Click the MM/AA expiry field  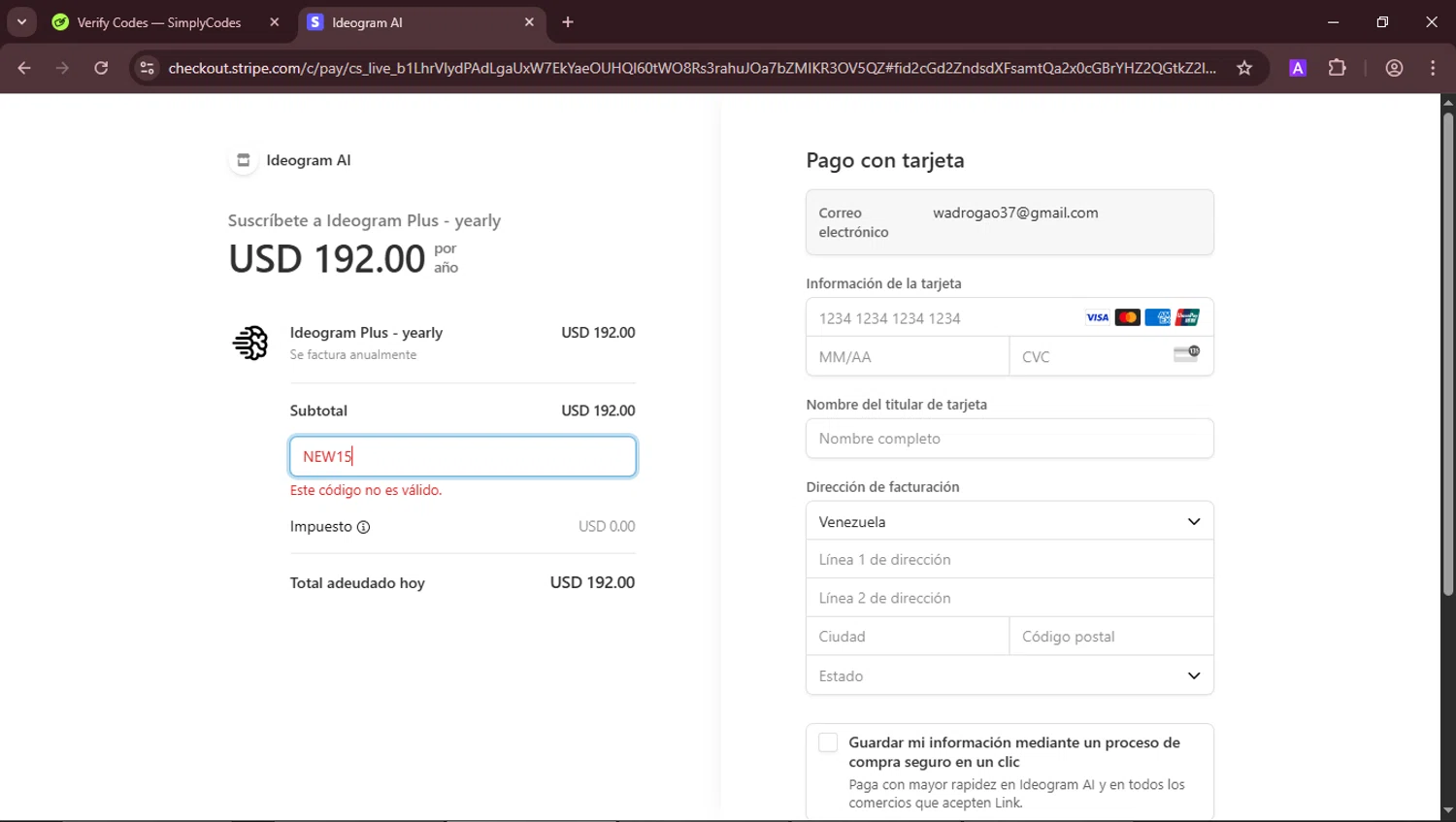pos(908,356)
